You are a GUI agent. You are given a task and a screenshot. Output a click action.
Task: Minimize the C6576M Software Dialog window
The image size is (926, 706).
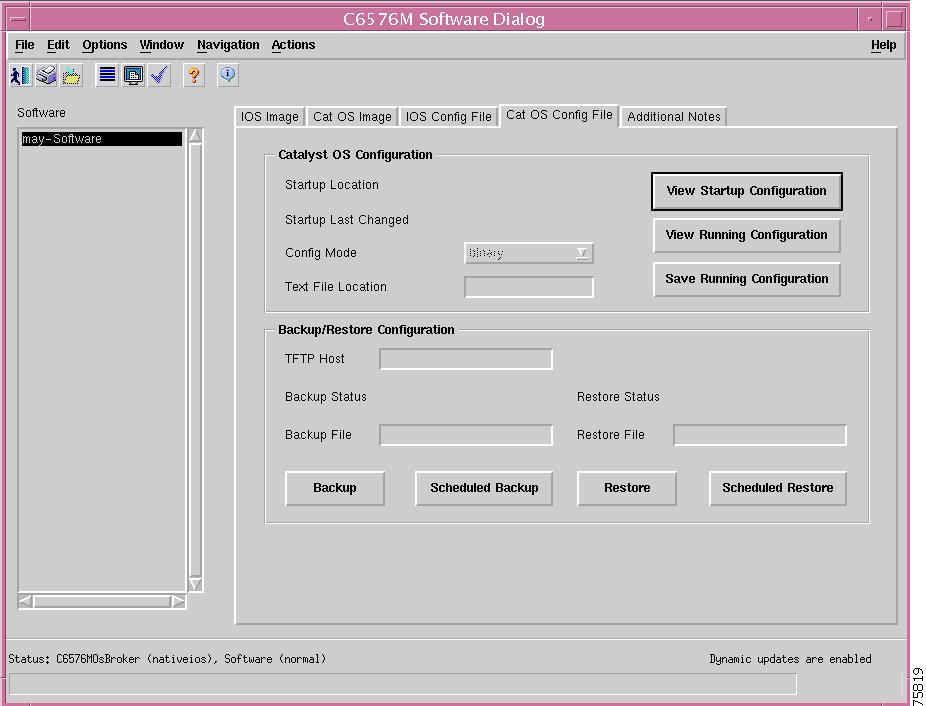869,19
